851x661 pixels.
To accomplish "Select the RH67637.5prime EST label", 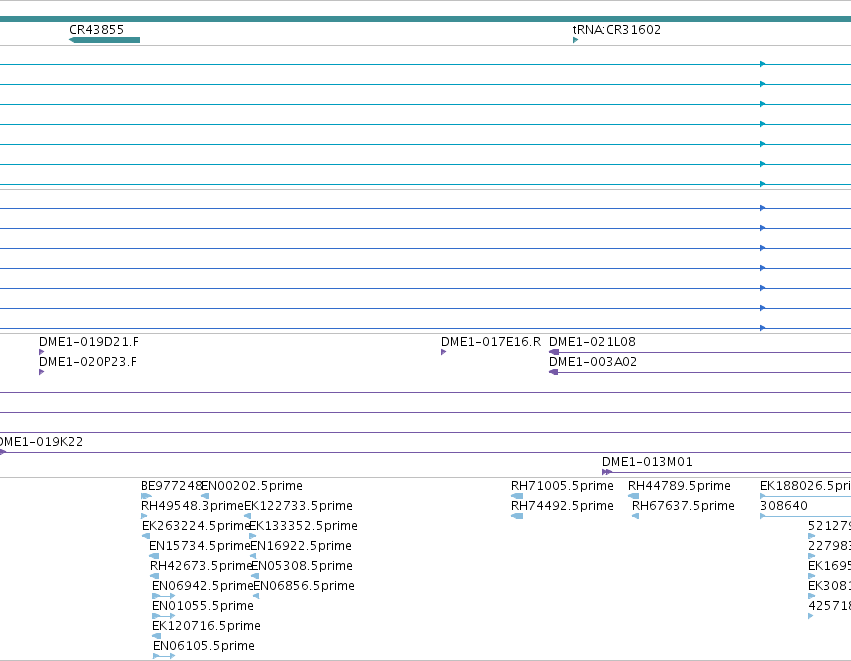I will 683,506.
